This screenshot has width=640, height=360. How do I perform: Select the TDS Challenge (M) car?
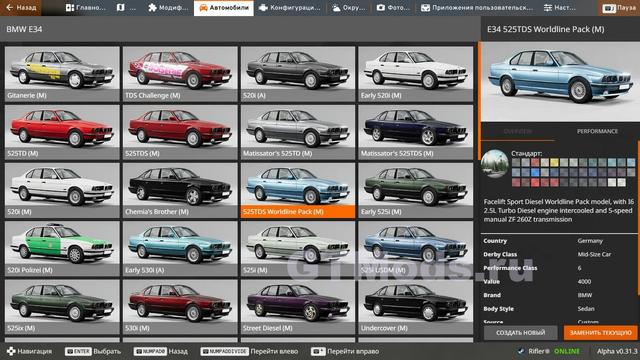(x=180, y=74)
